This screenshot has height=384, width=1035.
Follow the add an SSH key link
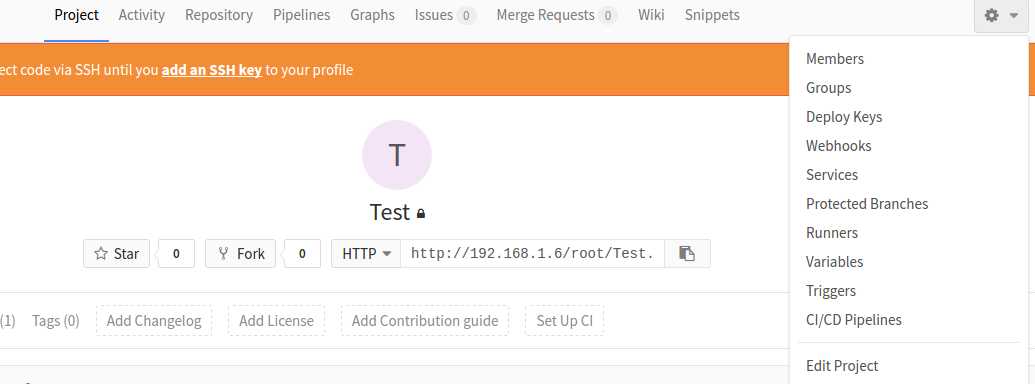pos(212,69)
